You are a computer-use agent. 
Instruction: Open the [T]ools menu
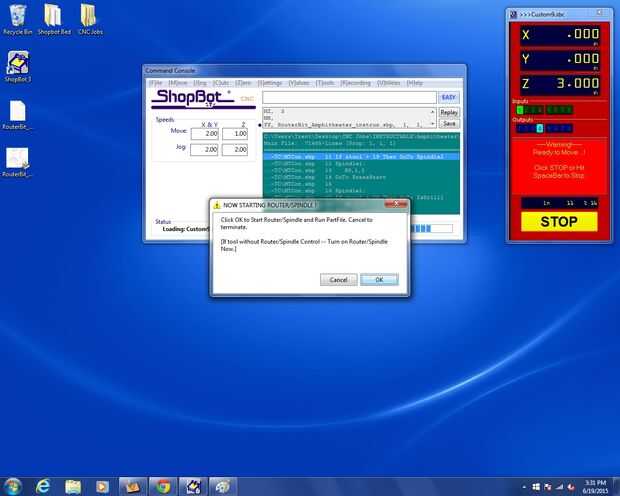pos(324,83)
